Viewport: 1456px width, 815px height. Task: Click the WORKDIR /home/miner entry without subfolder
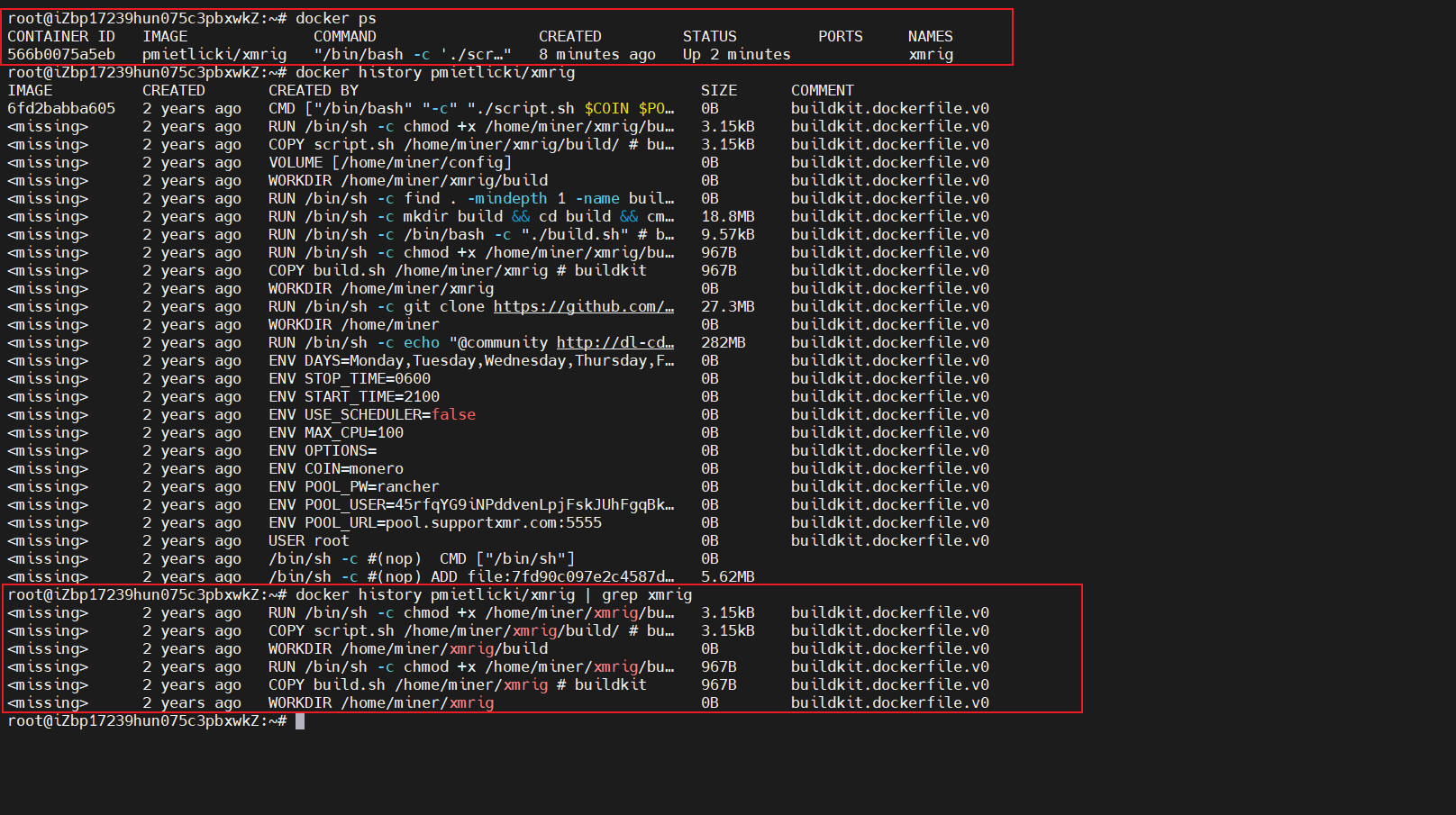point(354,324)
